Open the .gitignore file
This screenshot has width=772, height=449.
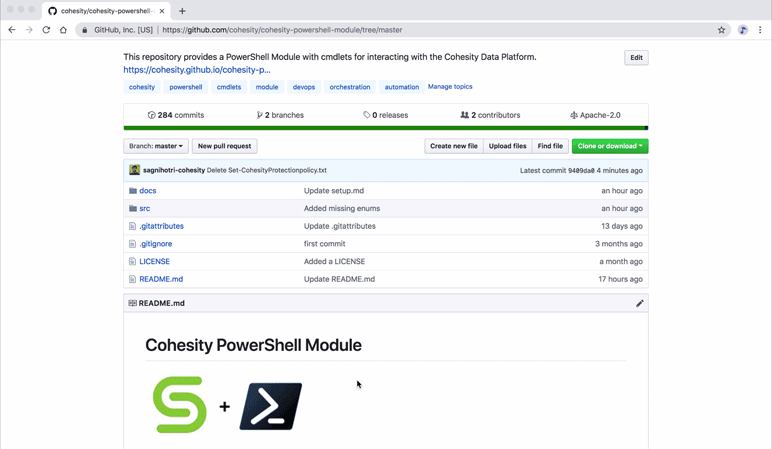(156, 244)
